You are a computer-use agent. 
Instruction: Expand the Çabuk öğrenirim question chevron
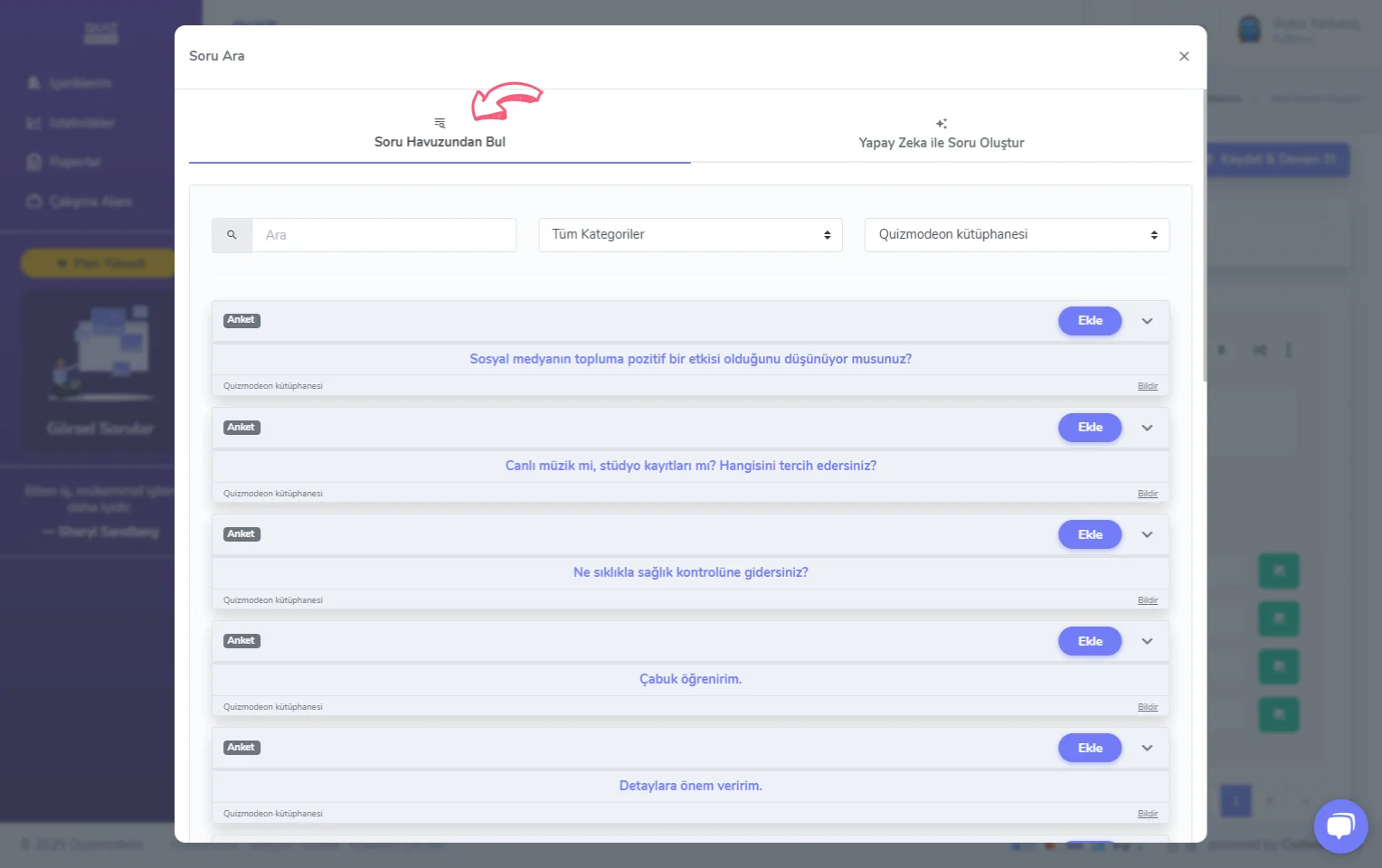pyautogui.click(x=1147, y=641)
